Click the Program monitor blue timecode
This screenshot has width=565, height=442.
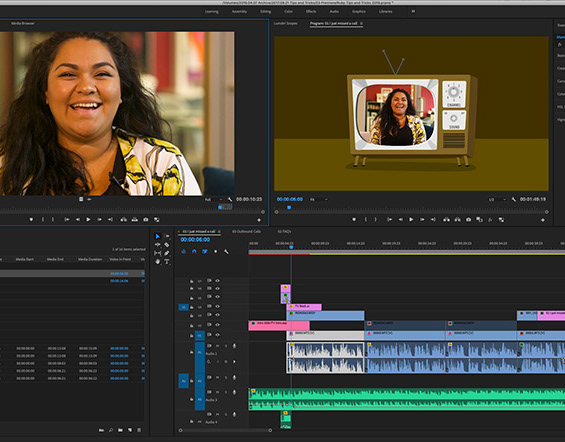[x=290, y=199]
